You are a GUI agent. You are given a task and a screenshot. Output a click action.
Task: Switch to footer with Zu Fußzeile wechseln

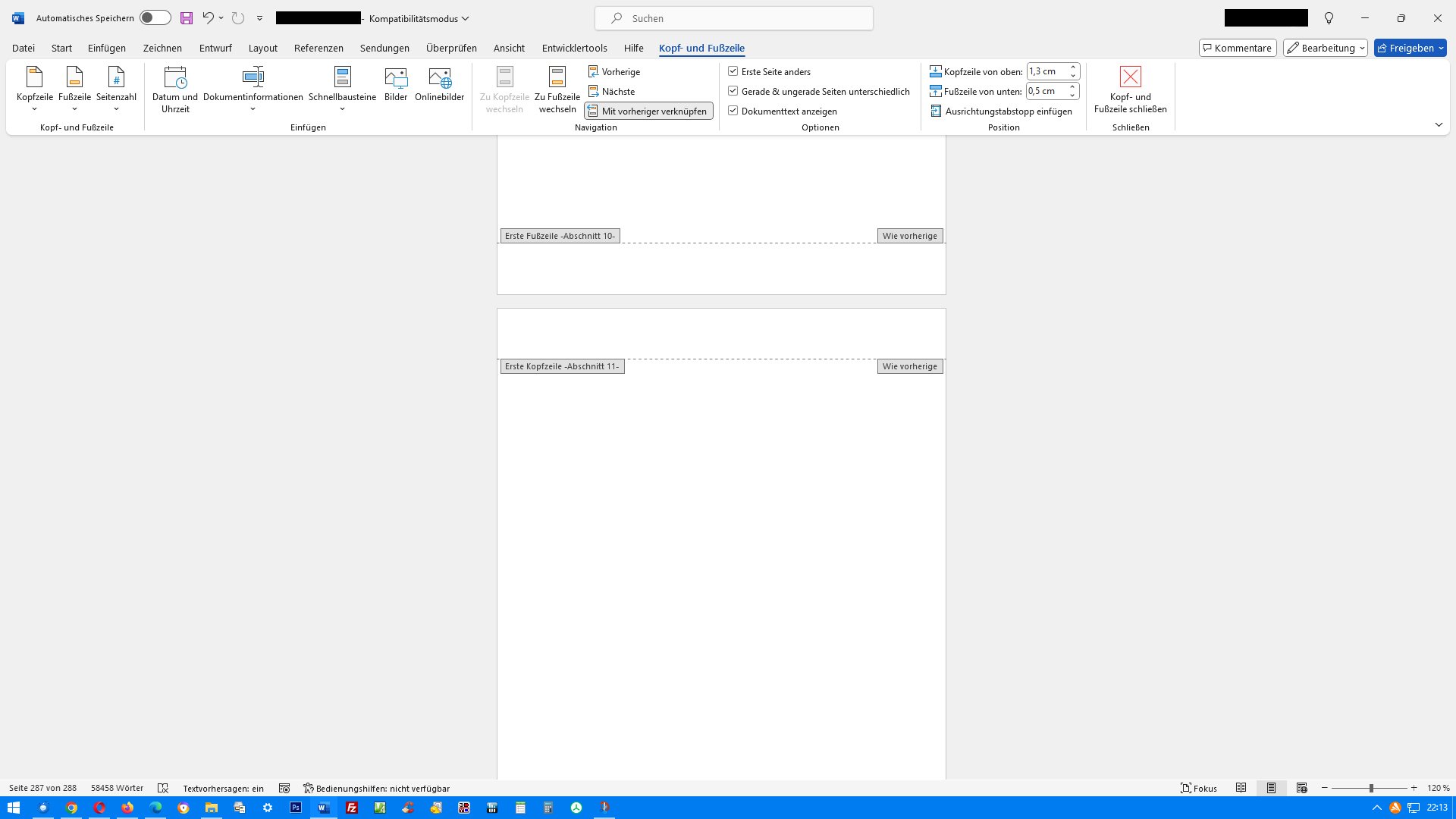[557, 89]
